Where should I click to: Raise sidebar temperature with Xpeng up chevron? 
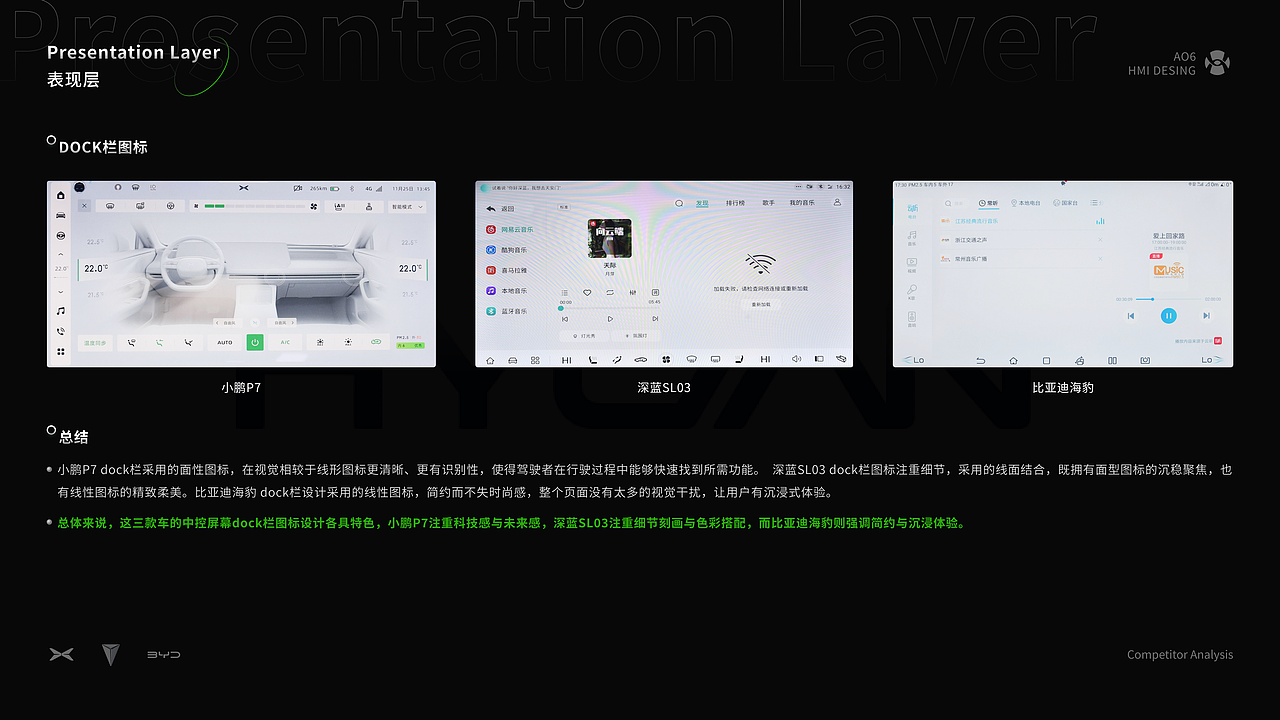pos(60,254)
